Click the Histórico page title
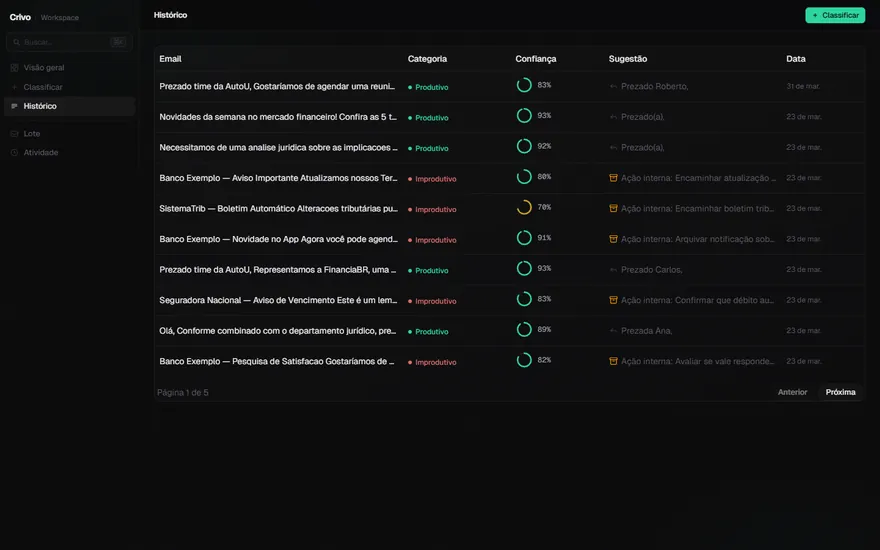The width and height of the screenshot is (880, 550). [x=171, y=15]
